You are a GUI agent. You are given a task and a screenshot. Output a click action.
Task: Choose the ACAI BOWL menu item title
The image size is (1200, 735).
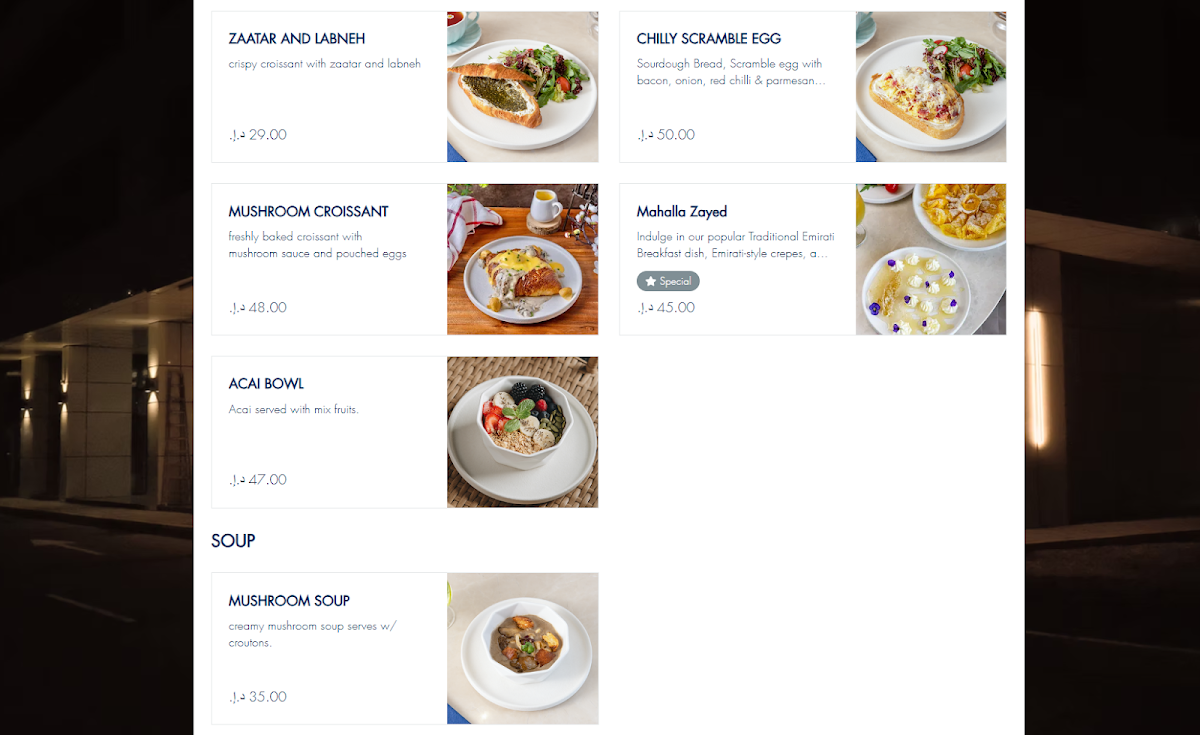266,384
